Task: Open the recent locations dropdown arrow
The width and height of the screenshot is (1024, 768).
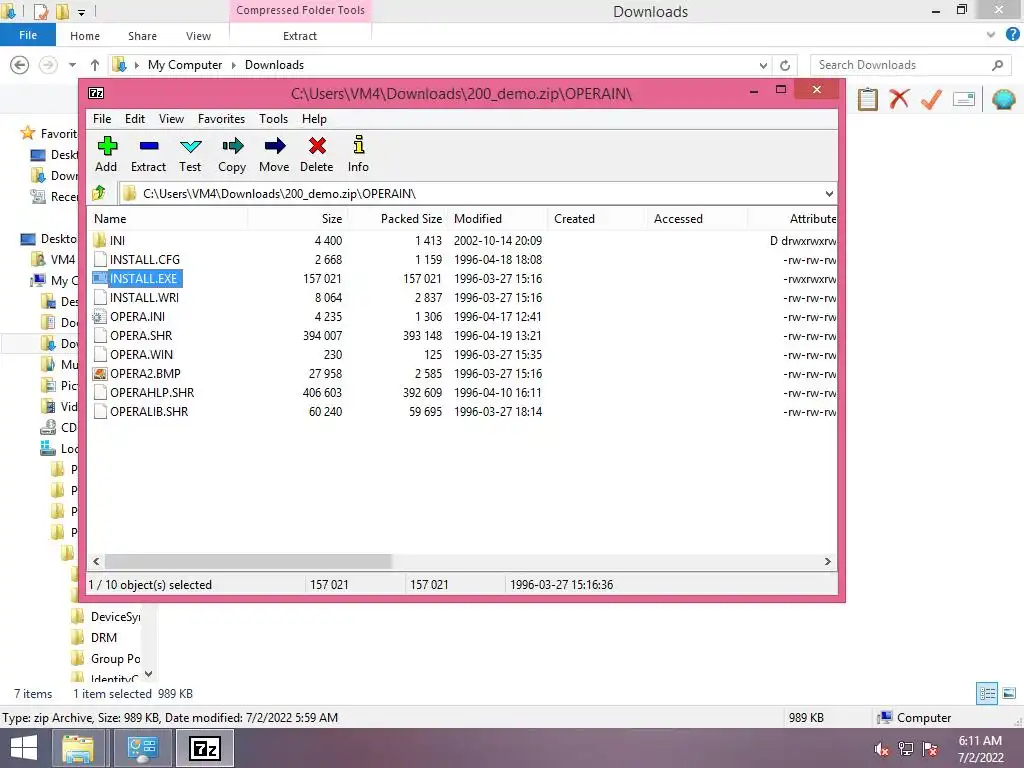Action: click(x=72, y=65)
